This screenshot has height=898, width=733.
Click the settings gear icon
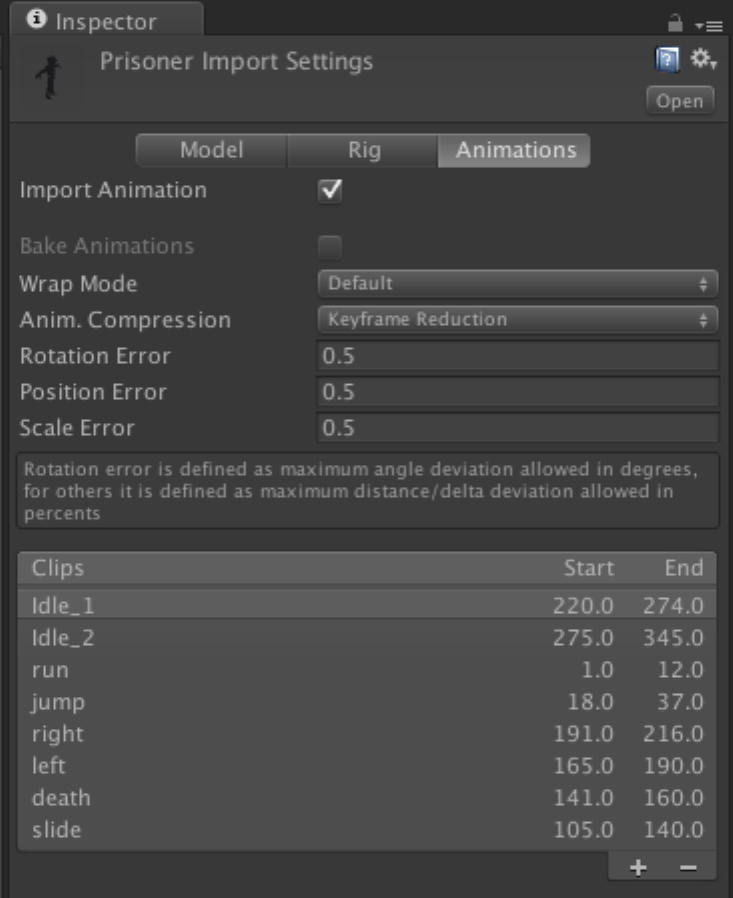coord(703,62)
